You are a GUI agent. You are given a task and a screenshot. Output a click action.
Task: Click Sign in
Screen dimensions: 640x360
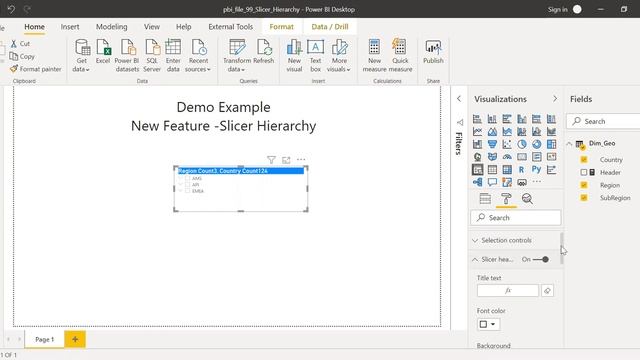tap(558, 9)
